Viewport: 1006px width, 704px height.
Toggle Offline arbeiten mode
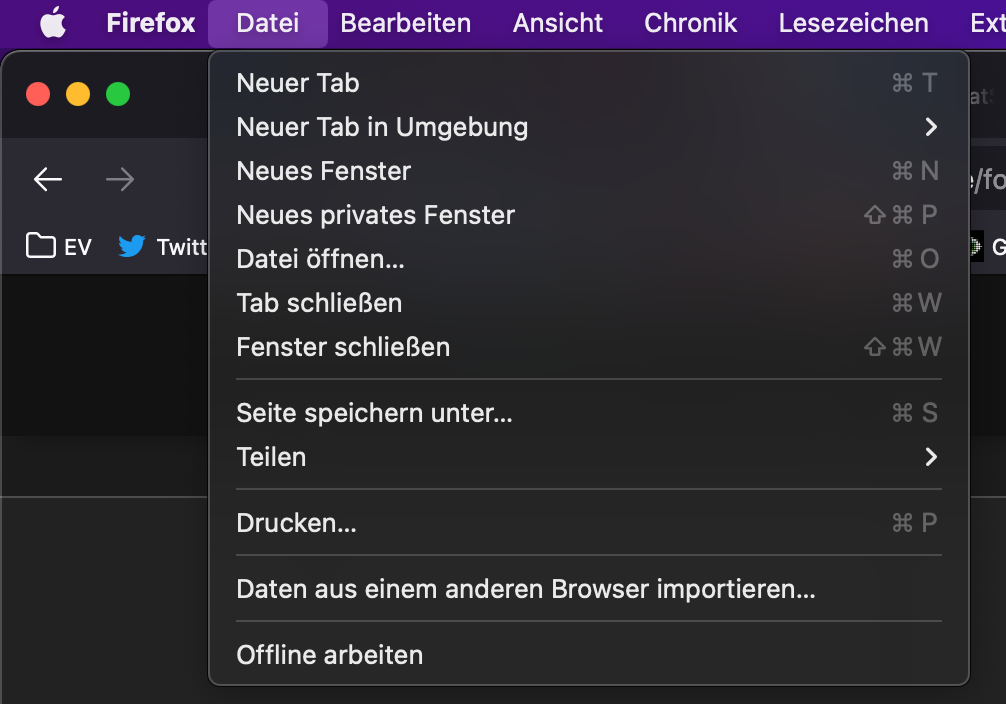(330, 655)
